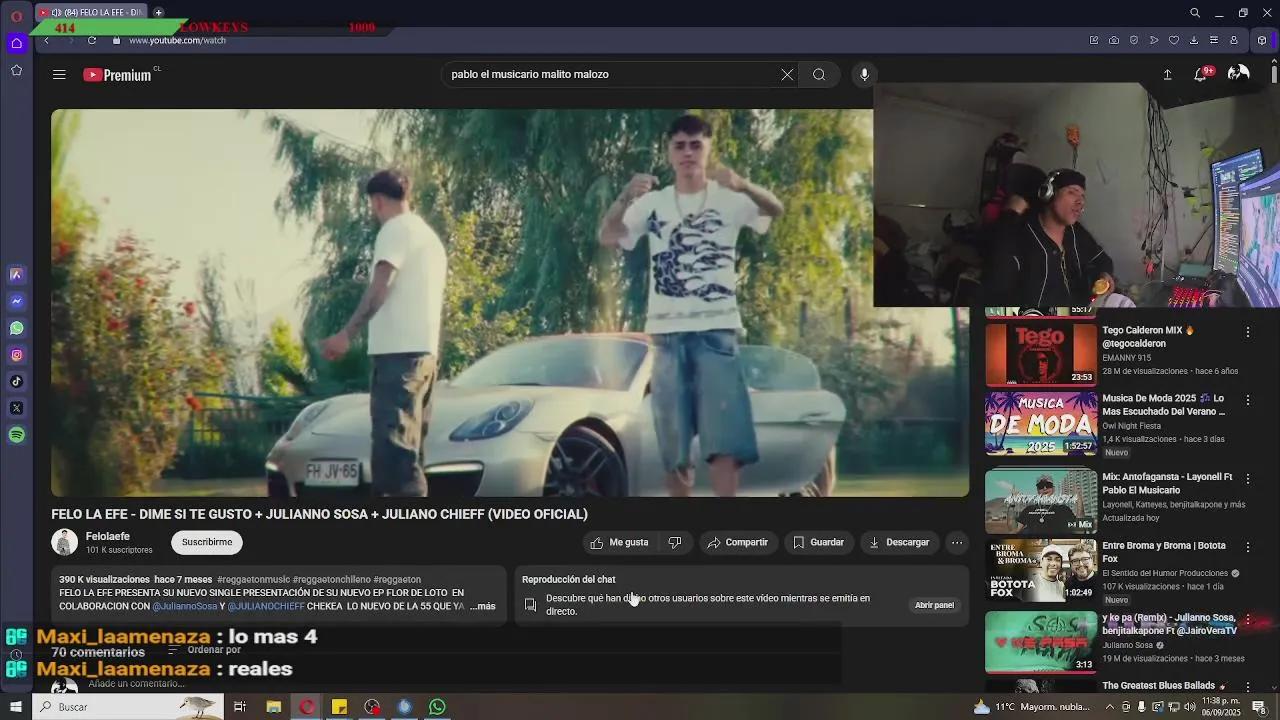Open Task View on the taskbar

(x=240, y=707)
